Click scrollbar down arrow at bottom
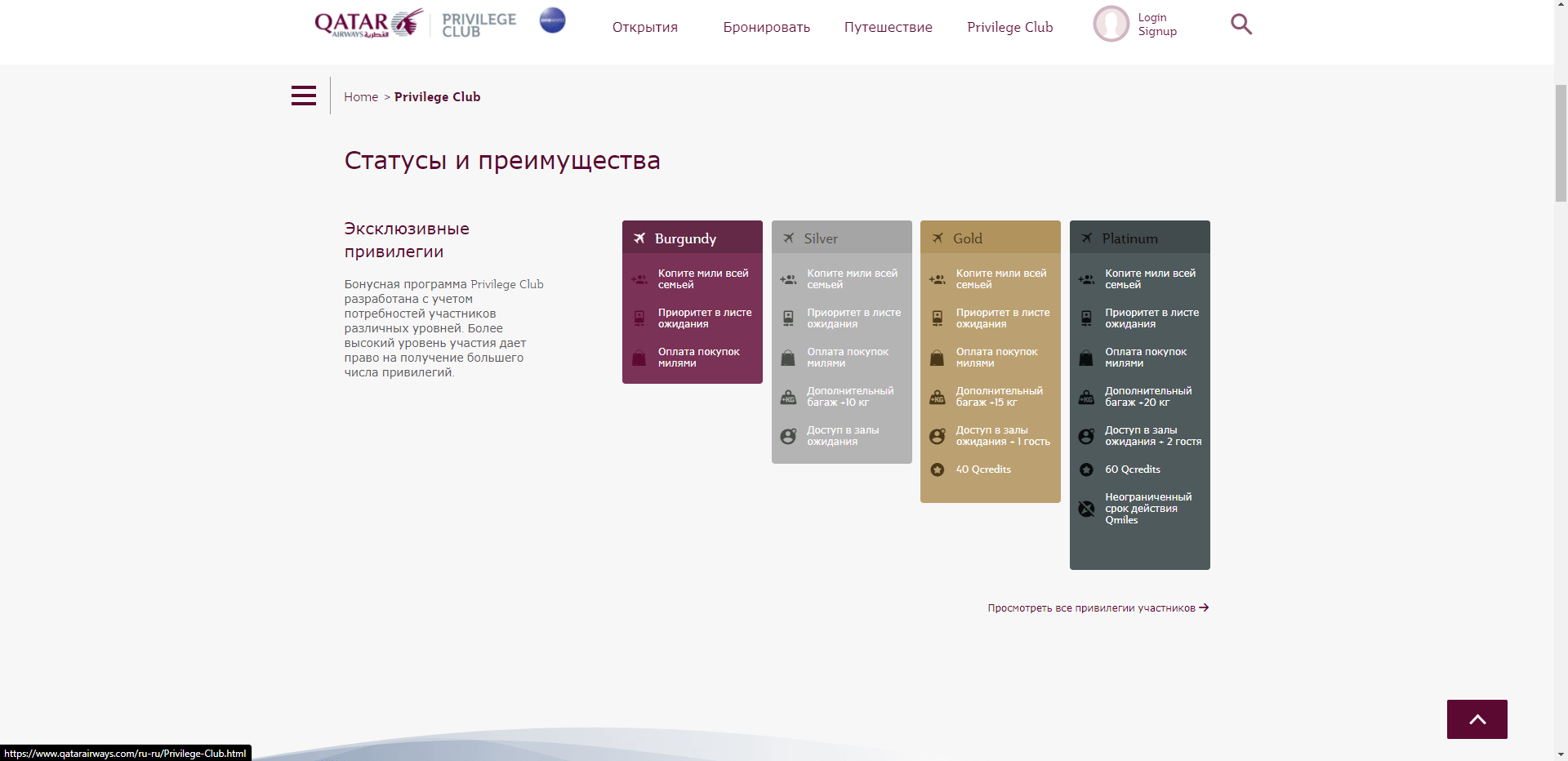Image resolution: width=1568 pixels, height=761 pixels. pos(1561,754)
